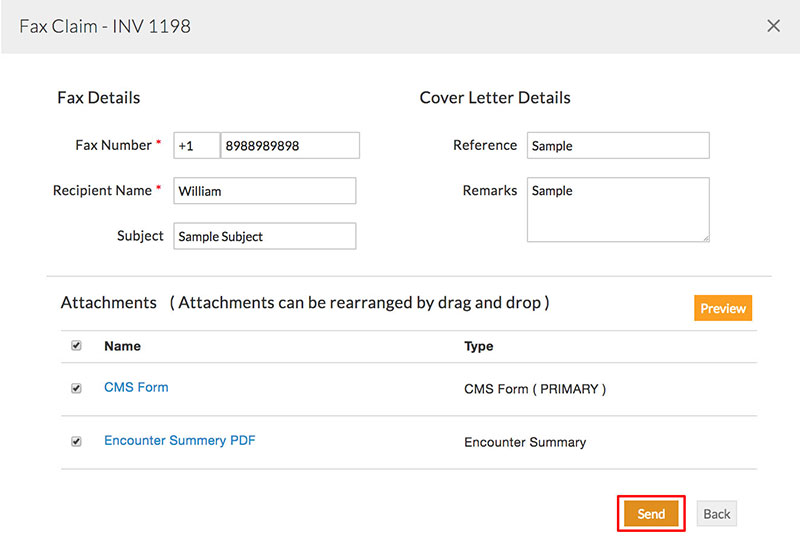Uncheck the CMS Form attachment checkbox
Image resolution: width=800 pixels, height=547 pixels.
click(x=77, y=388)
